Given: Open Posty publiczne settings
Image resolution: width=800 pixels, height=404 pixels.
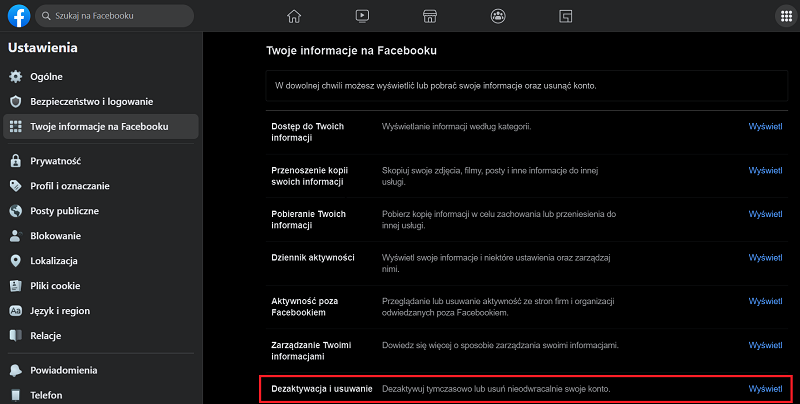Looking at the screenshot, I should click(x=101, y=211).
